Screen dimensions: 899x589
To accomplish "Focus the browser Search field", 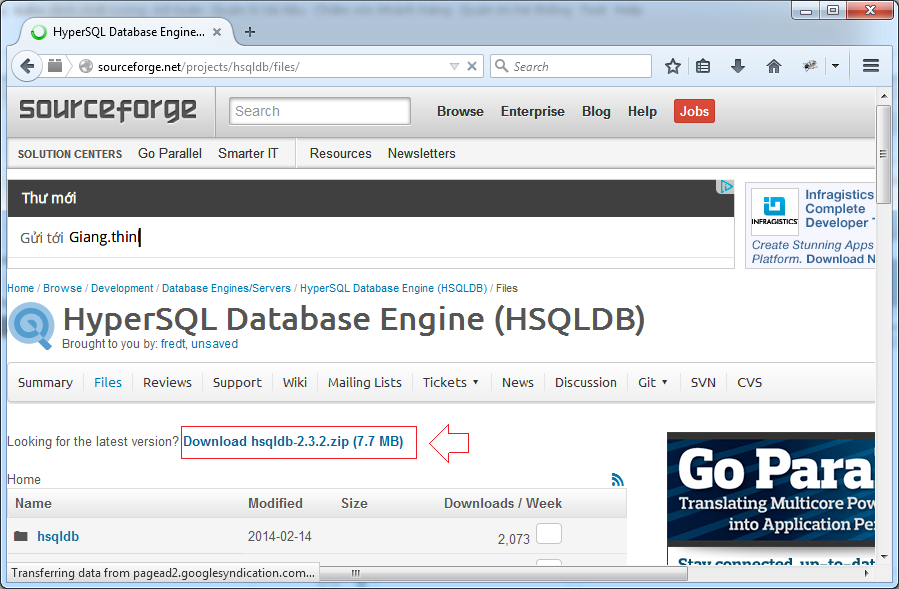I will point(570,66).
